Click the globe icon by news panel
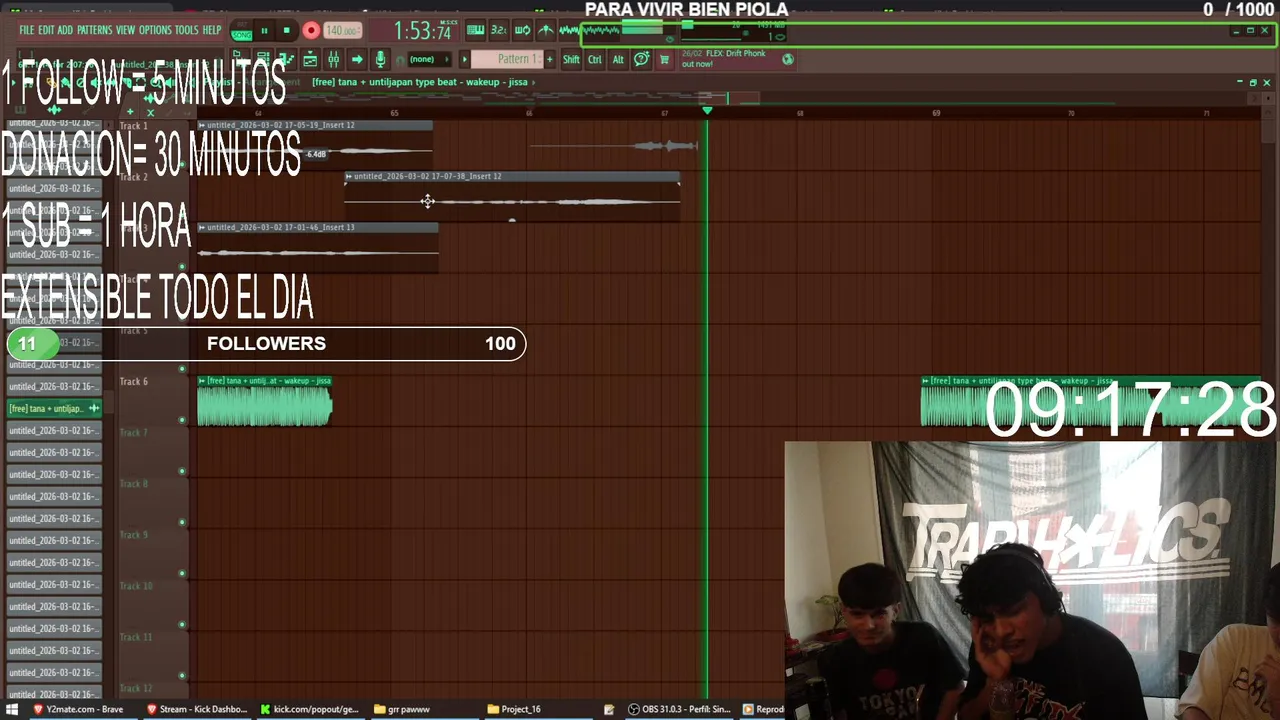This screenshot has width=1280, height=720. [x=788, y=59]
